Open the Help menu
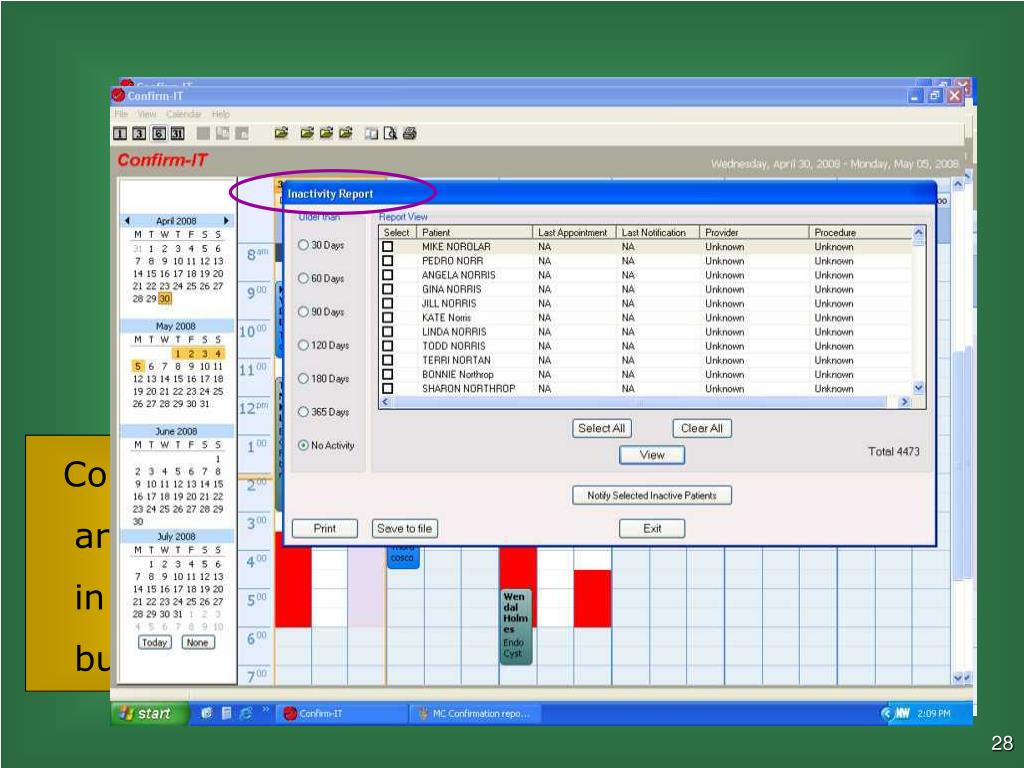 pos(221,114)
